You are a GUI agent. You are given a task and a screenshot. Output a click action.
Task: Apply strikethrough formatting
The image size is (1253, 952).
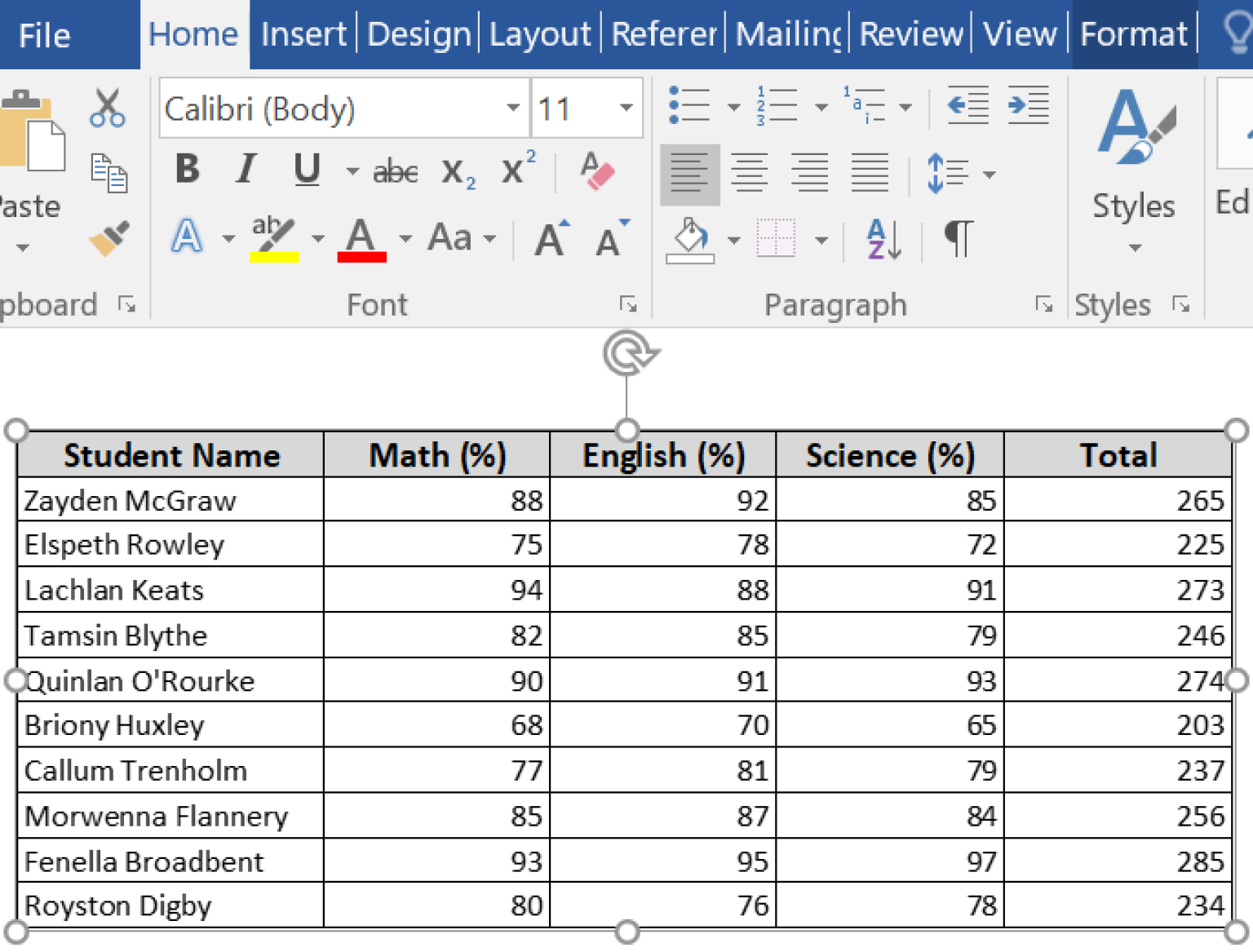[394, 170]
